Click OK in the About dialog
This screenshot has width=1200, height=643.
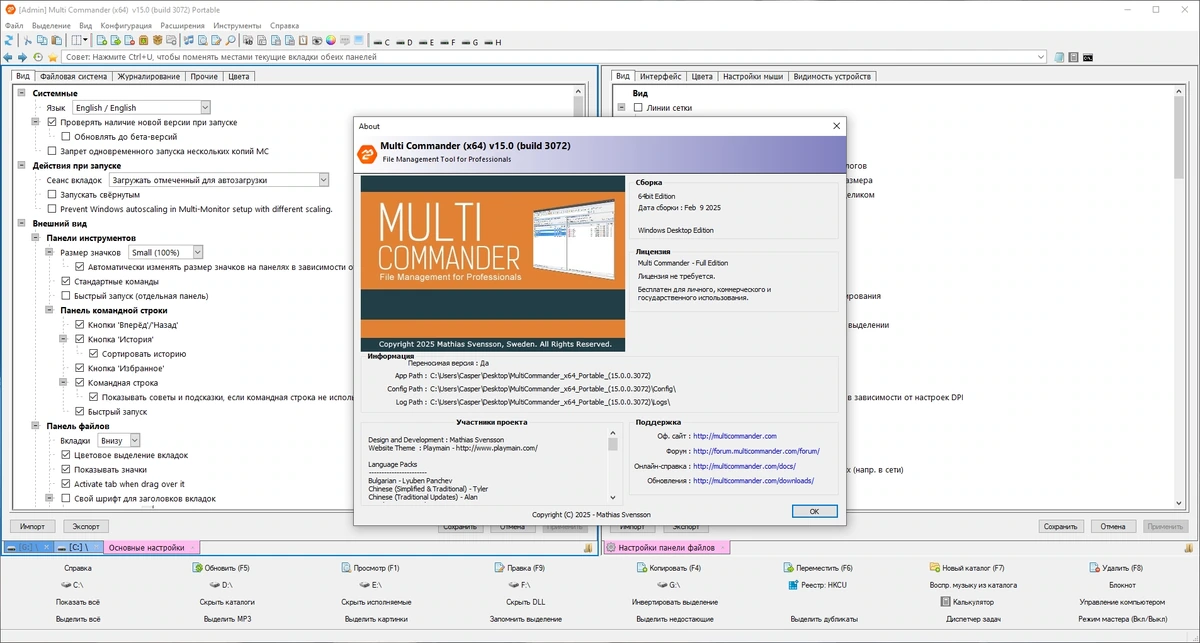(814, 511)
